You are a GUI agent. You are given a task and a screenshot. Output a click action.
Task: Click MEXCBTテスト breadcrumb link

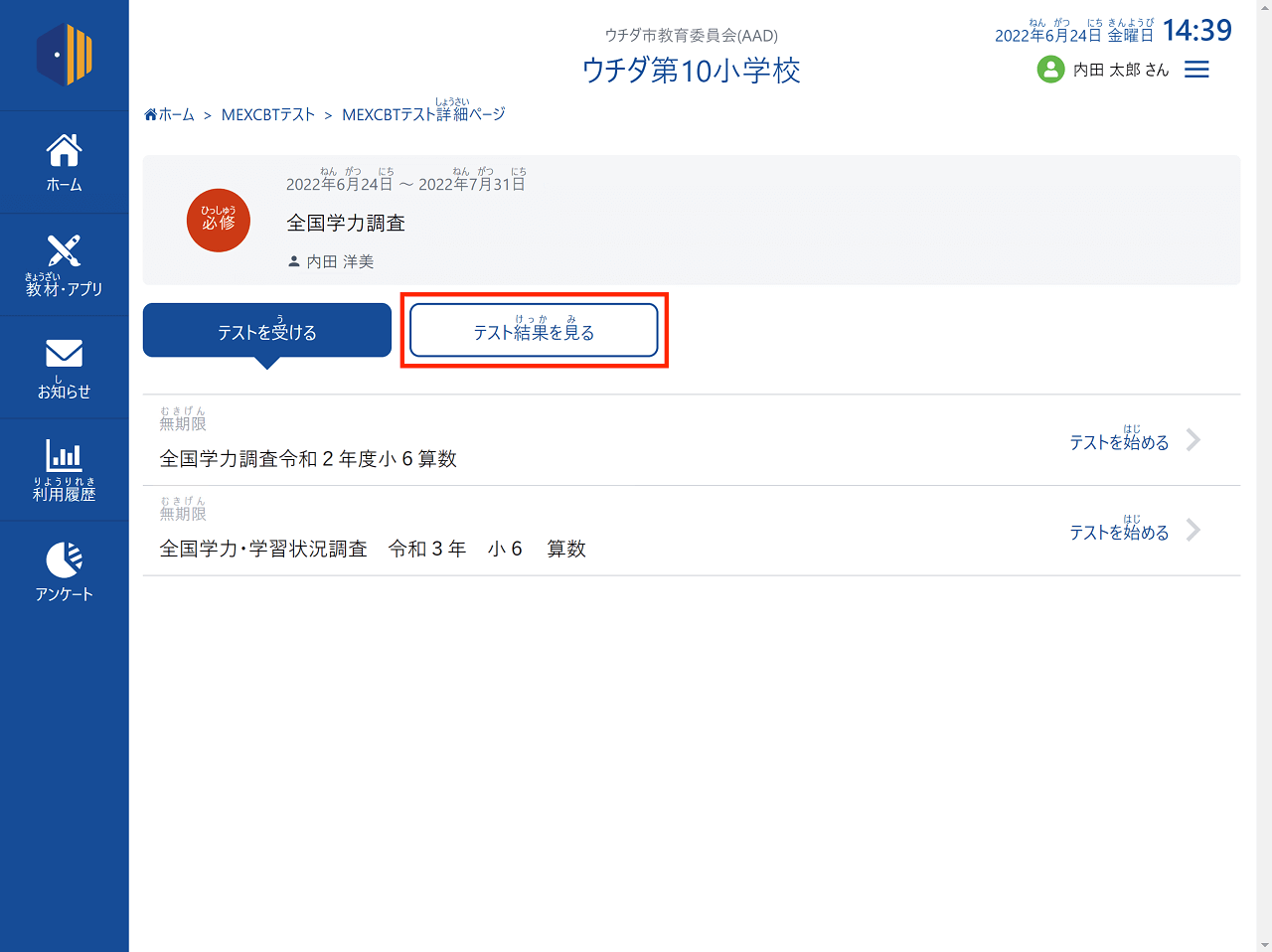[268, 115]
